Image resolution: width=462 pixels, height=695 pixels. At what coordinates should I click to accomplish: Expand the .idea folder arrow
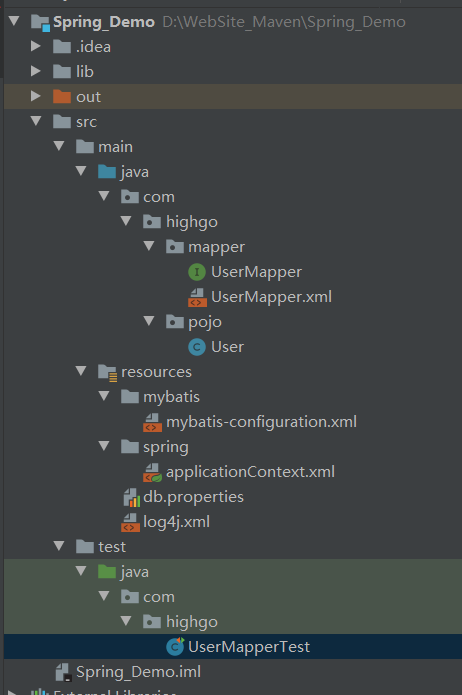point(36,46)
